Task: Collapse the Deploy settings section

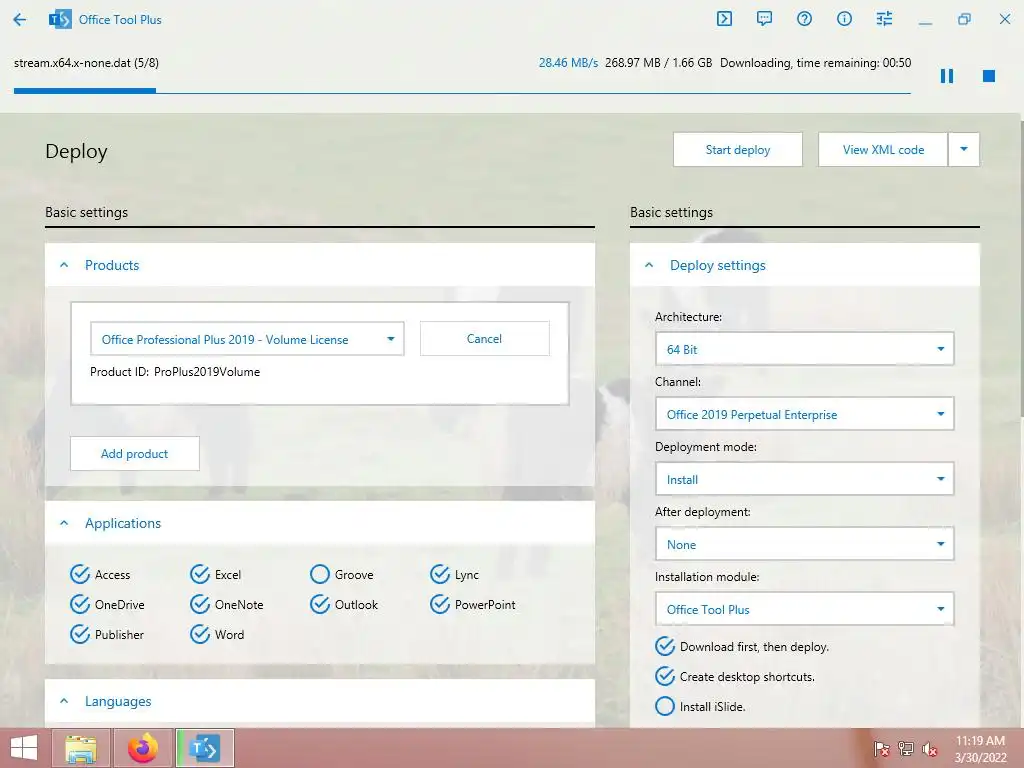Action: [x=649, y=265]
